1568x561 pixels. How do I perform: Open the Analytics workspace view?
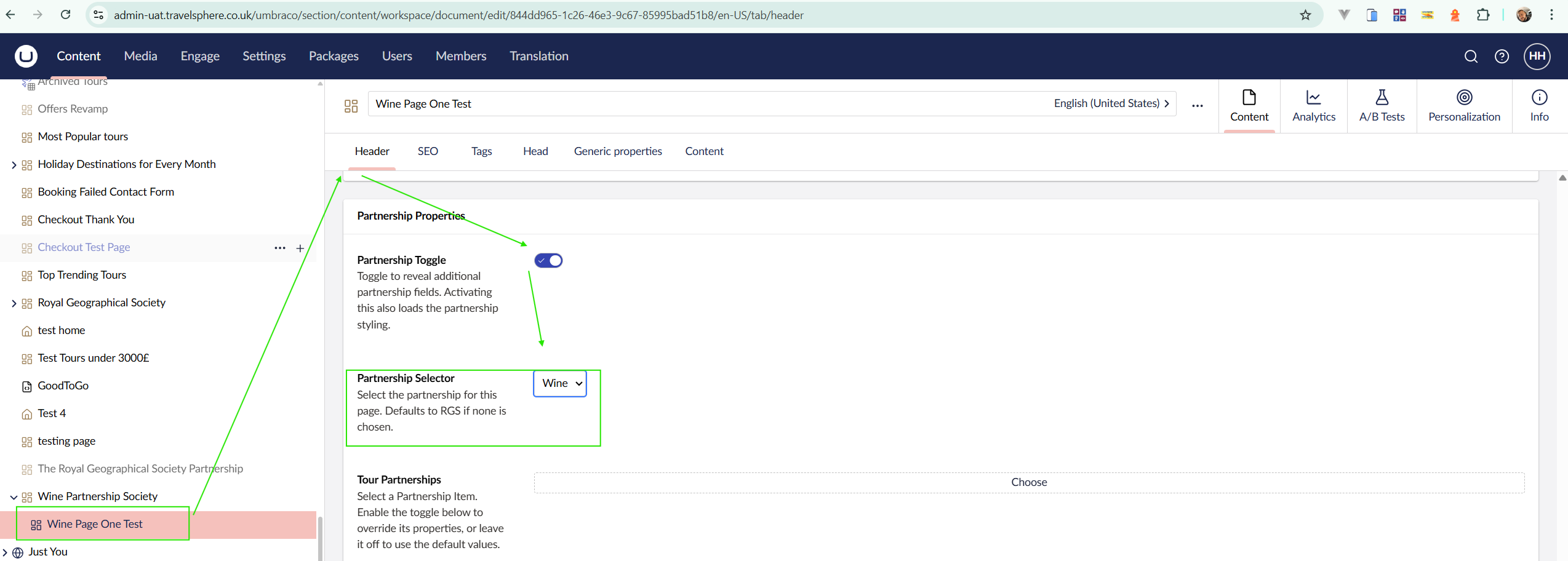click(1313, 106)
